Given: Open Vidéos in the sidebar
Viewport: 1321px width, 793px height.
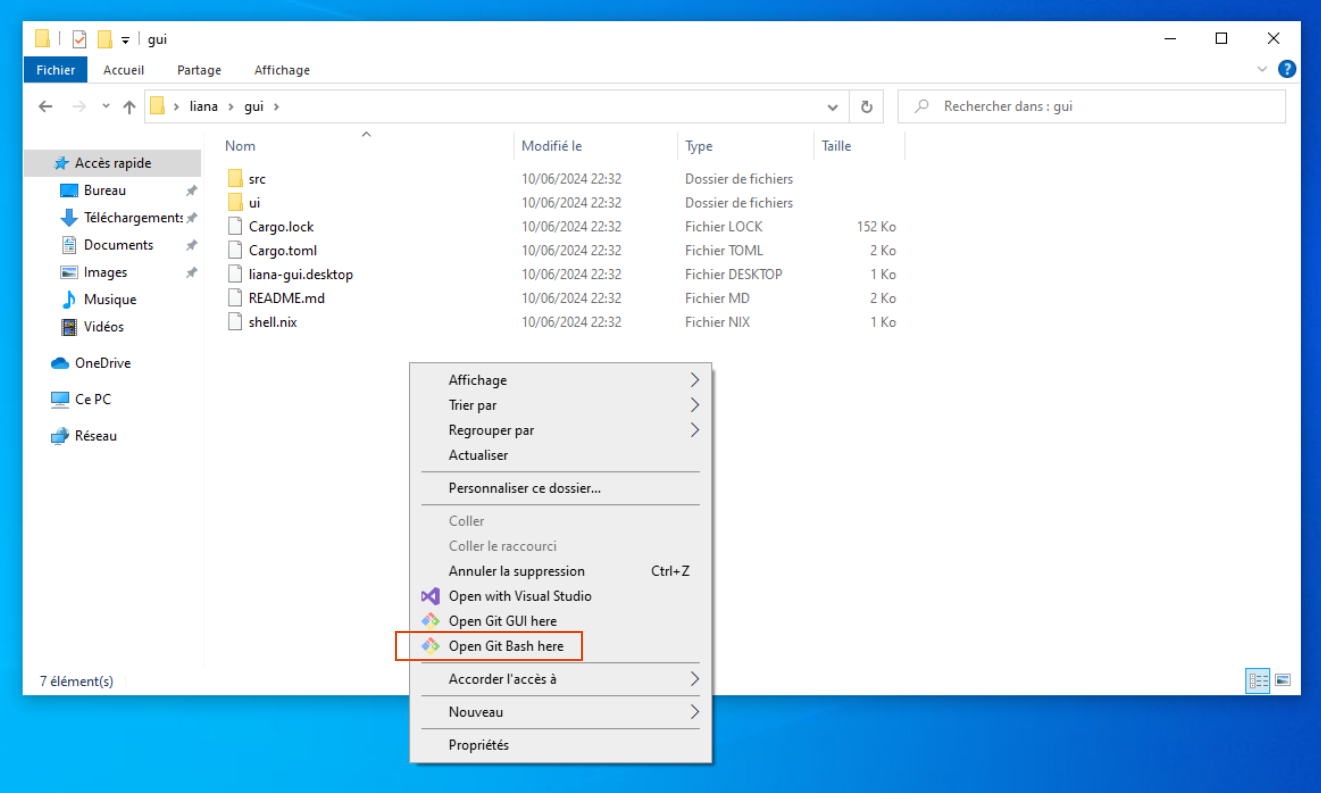Looking at the screenshot, I should [x=103, y=326].
